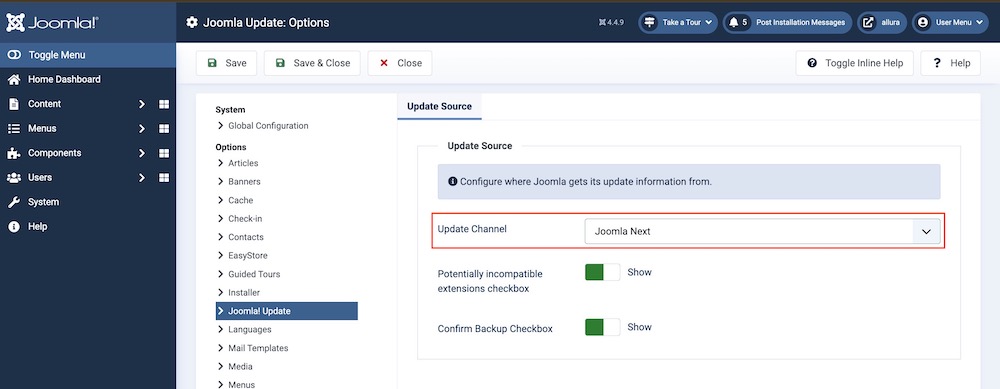The image size is (1000, 389).
Task: Open the Languages options
Action: click(x=249, y=330)
